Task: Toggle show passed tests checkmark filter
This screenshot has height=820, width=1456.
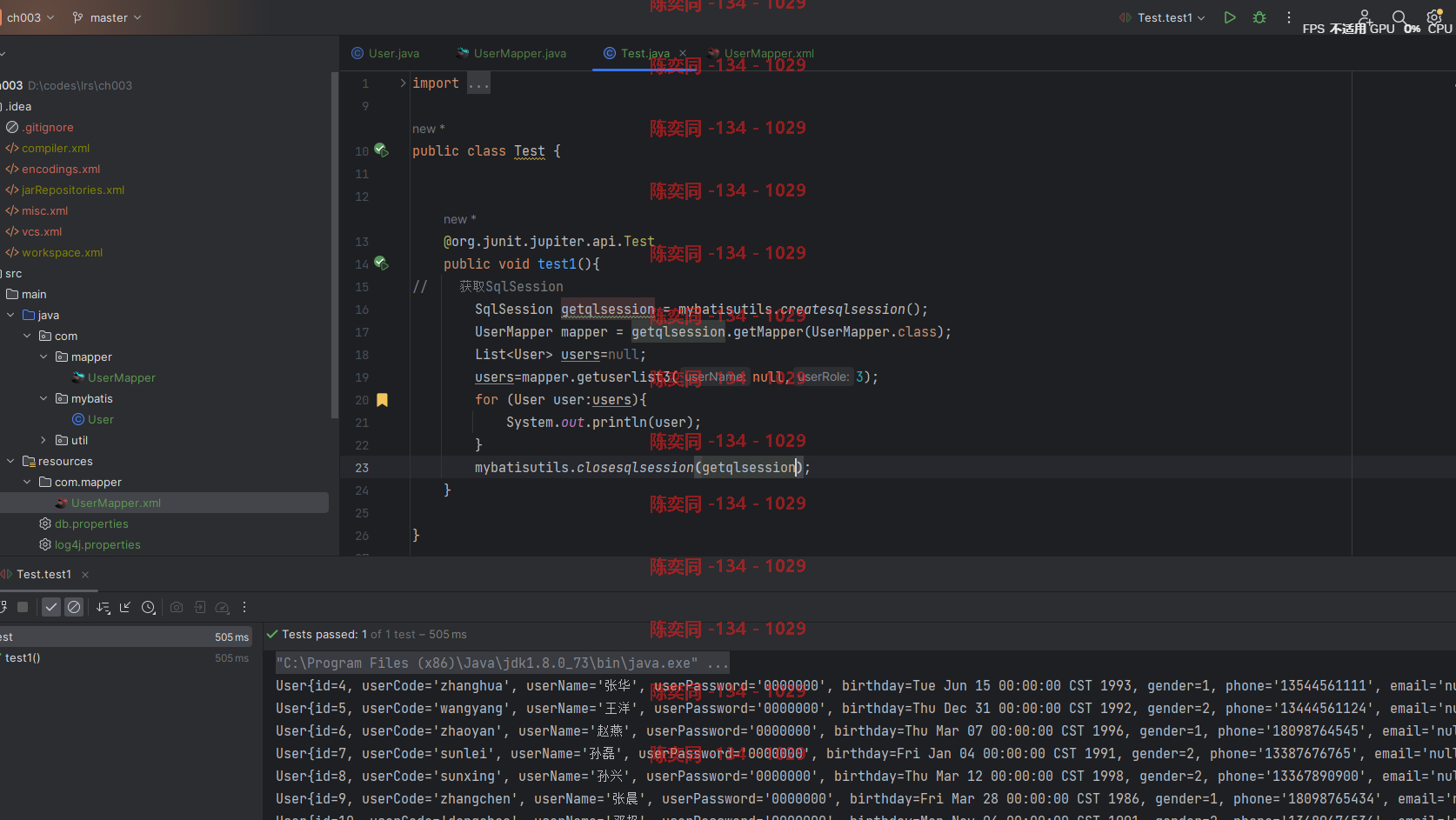Action: coord(51,607)
